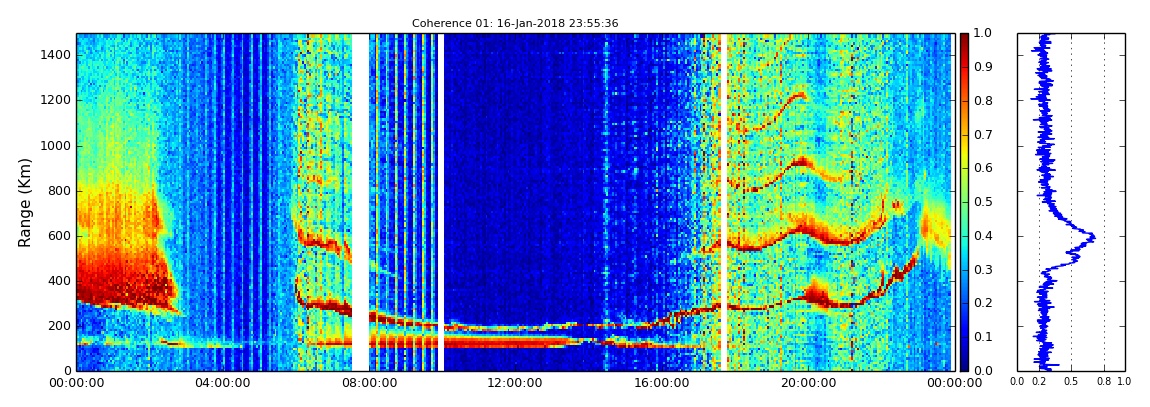Click the colorbar 0.9 label
Viewport: 1150px width, 407px height.
[981, 67]
